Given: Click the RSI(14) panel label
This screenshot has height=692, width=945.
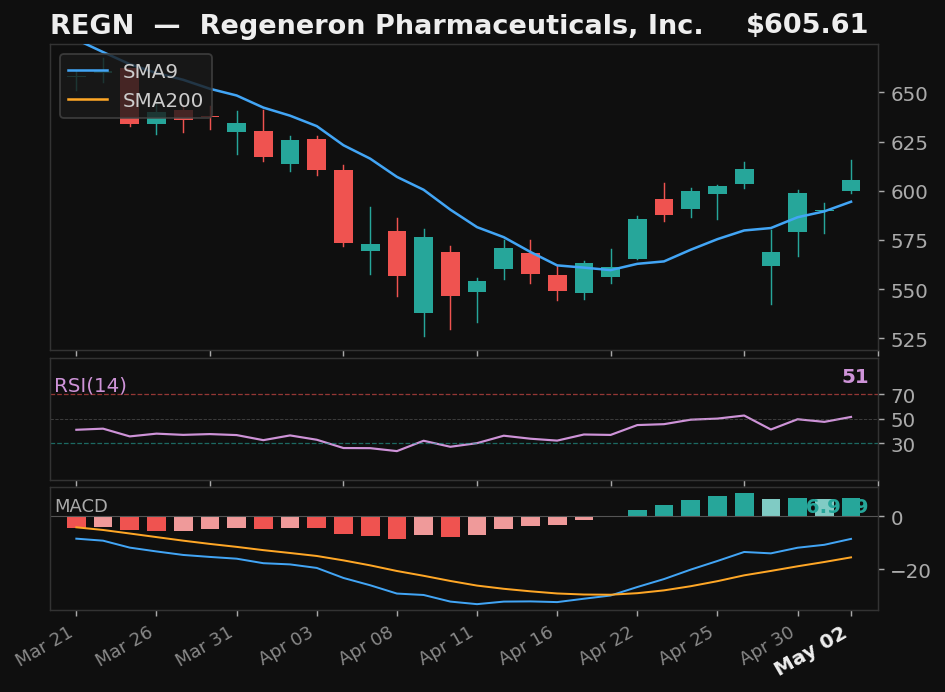Looking at the screenshot, I should tap(90, 385).
